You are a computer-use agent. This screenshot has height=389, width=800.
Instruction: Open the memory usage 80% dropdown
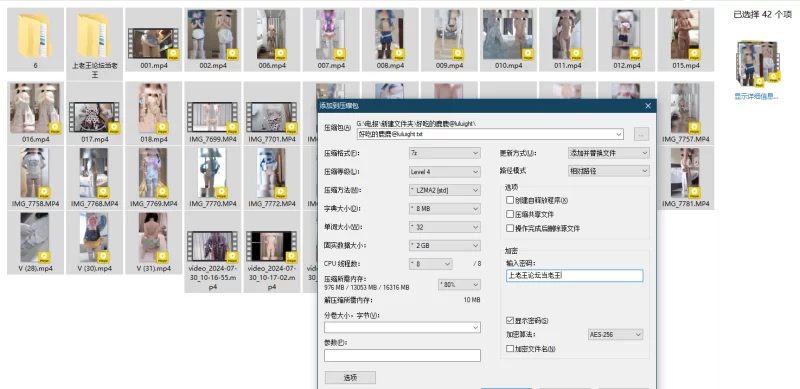point(459,284)
